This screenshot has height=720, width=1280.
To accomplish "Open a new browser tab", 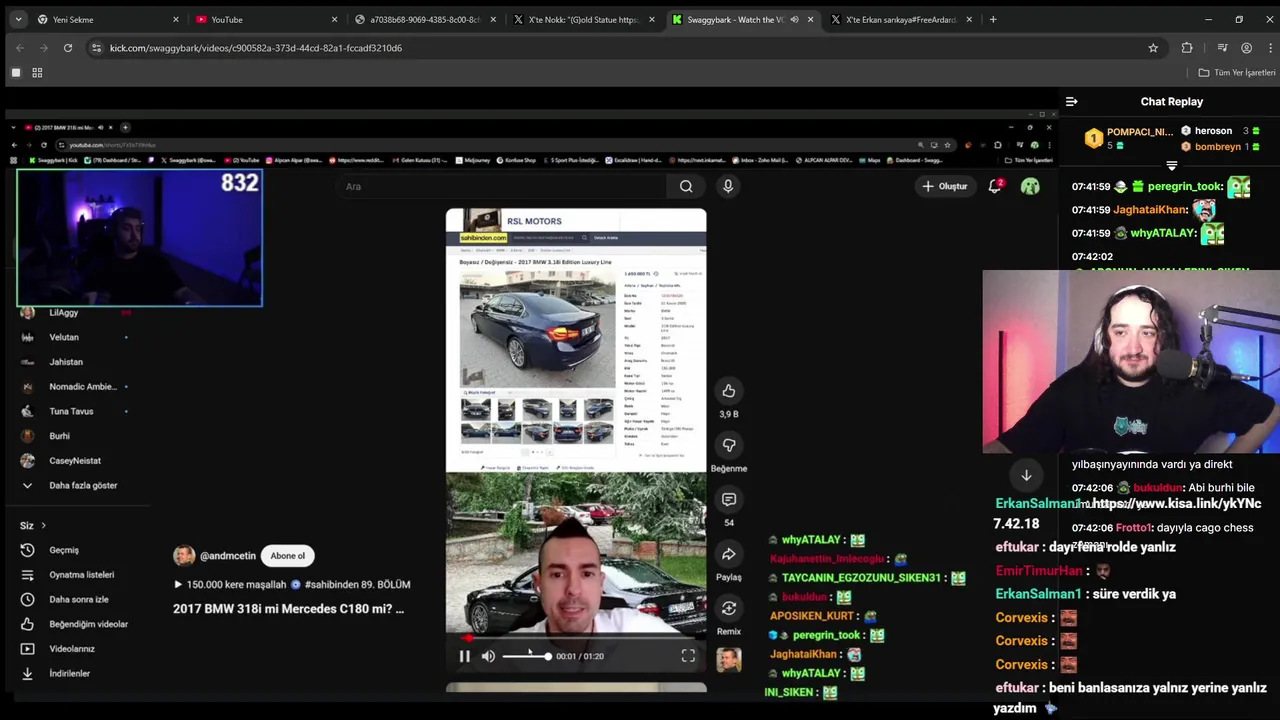I will [x=993, y=19].
